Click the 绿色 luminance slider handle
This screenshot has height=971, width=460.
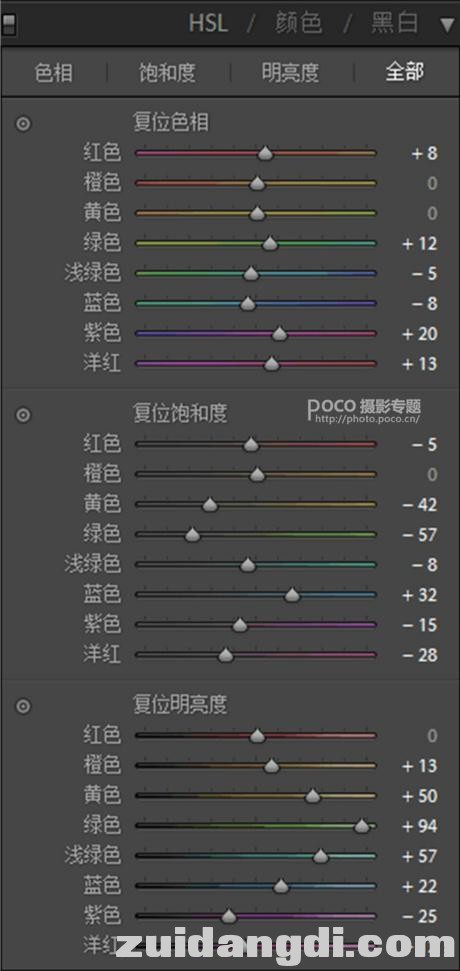[362, 826]
